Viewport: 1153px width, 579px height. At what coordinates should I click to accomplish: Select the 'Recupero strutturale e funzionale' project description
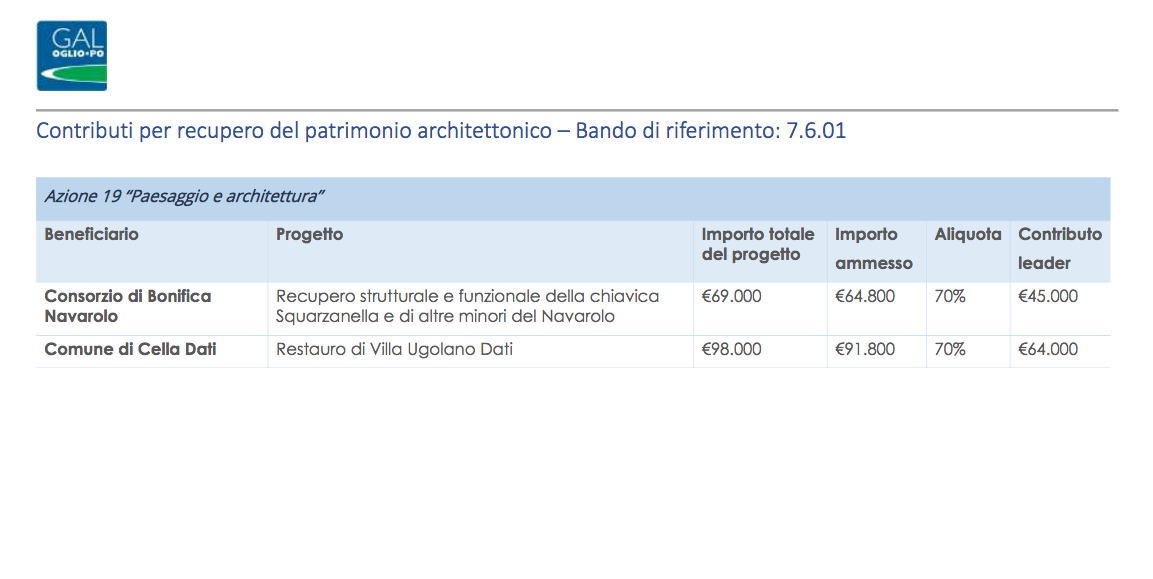(x=467, y=306)
